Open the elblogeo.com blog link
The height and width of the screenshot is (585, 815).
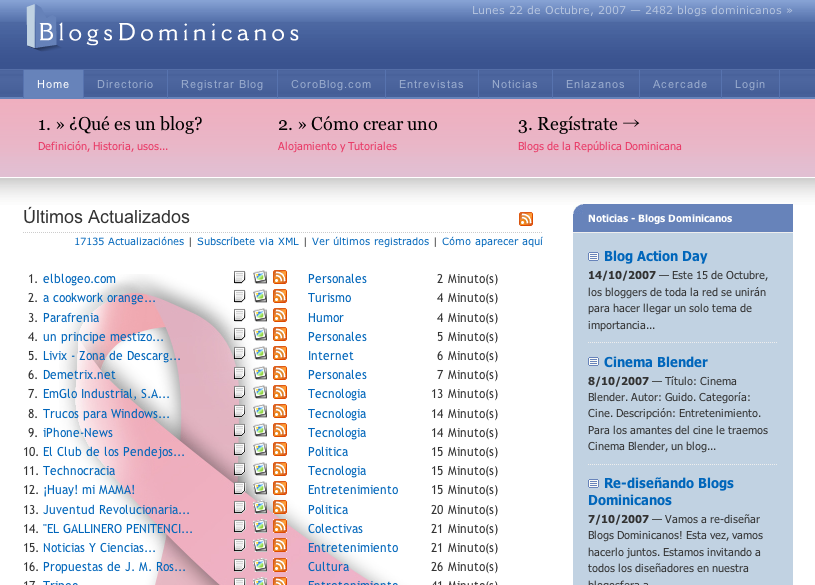[79, 279]
